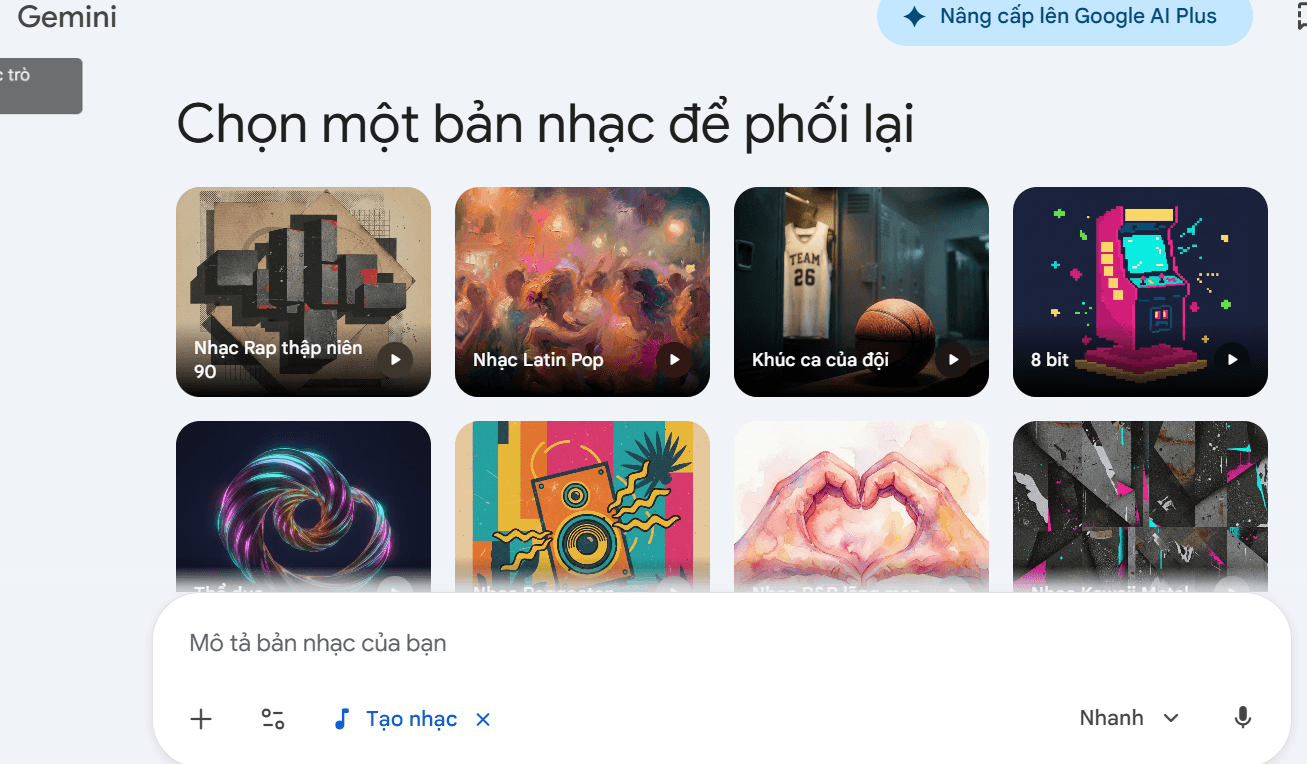1307x764 pixels.
Task: Remove the Tạo nhạc chip with X
Action: coord(483,719)
